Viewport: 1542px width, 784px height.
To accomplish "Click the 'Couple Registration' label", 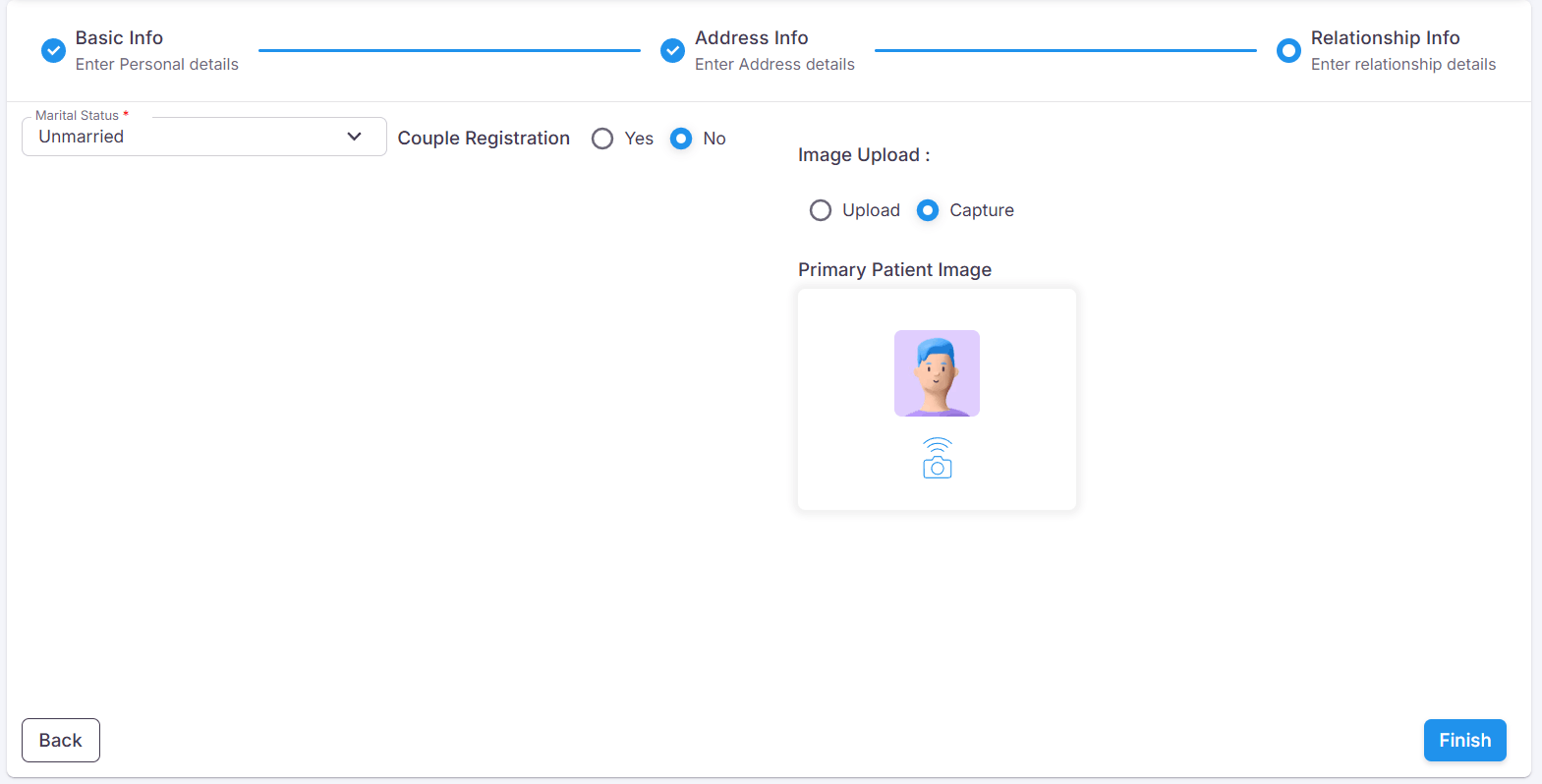I will click(x=484, y=139).
